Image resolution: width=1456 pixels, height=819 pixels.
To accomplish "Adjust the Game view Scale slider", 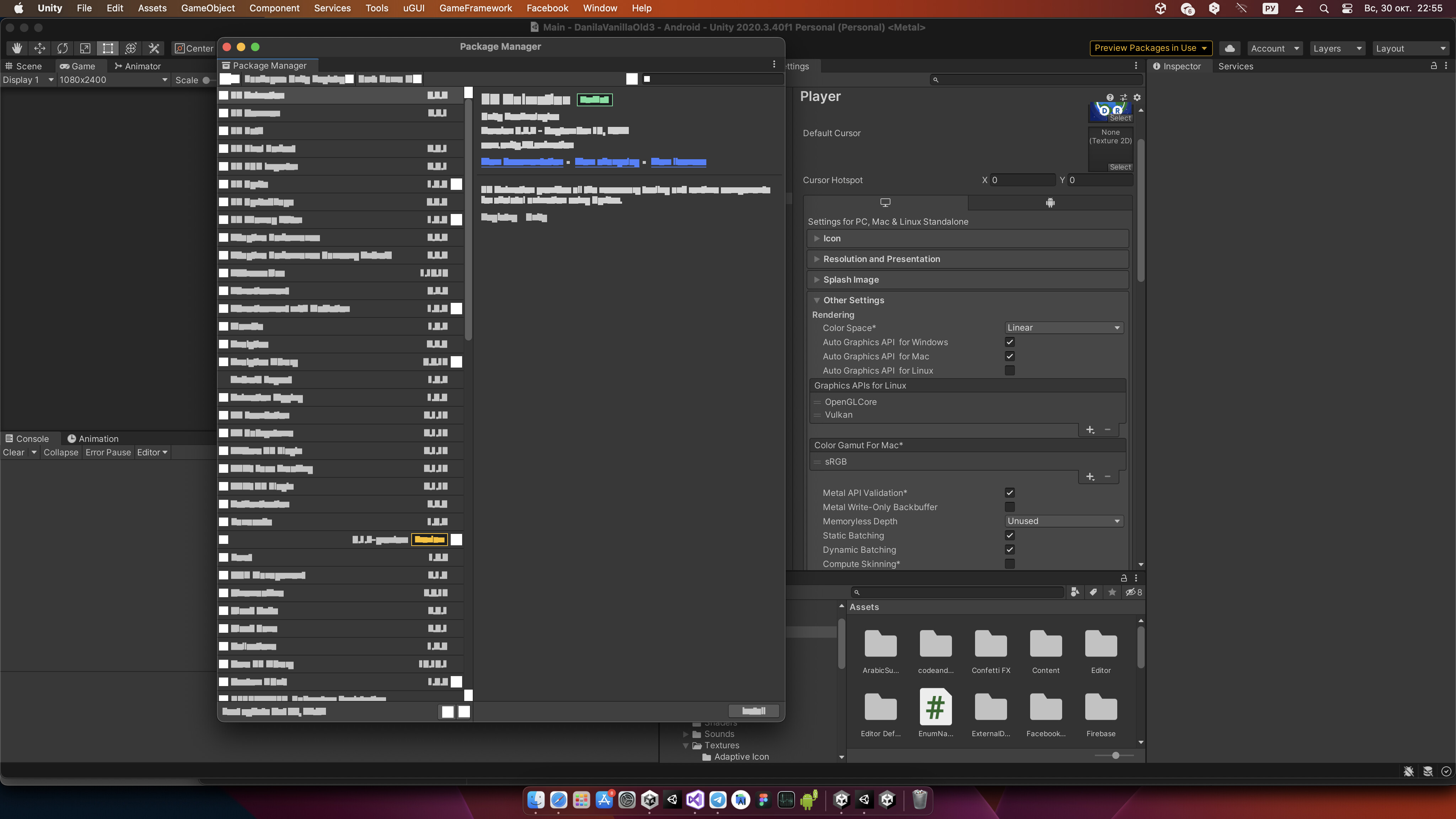I will [206, 80].
